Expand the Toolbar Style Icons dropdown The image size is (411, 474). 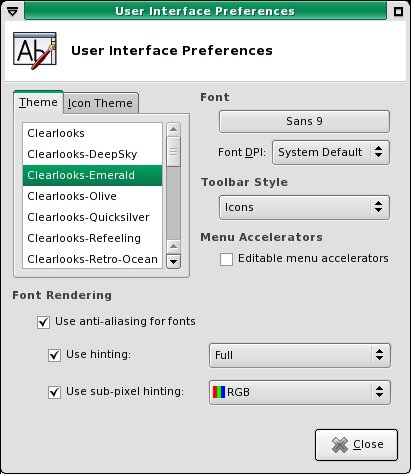click(x=304, y=207)
